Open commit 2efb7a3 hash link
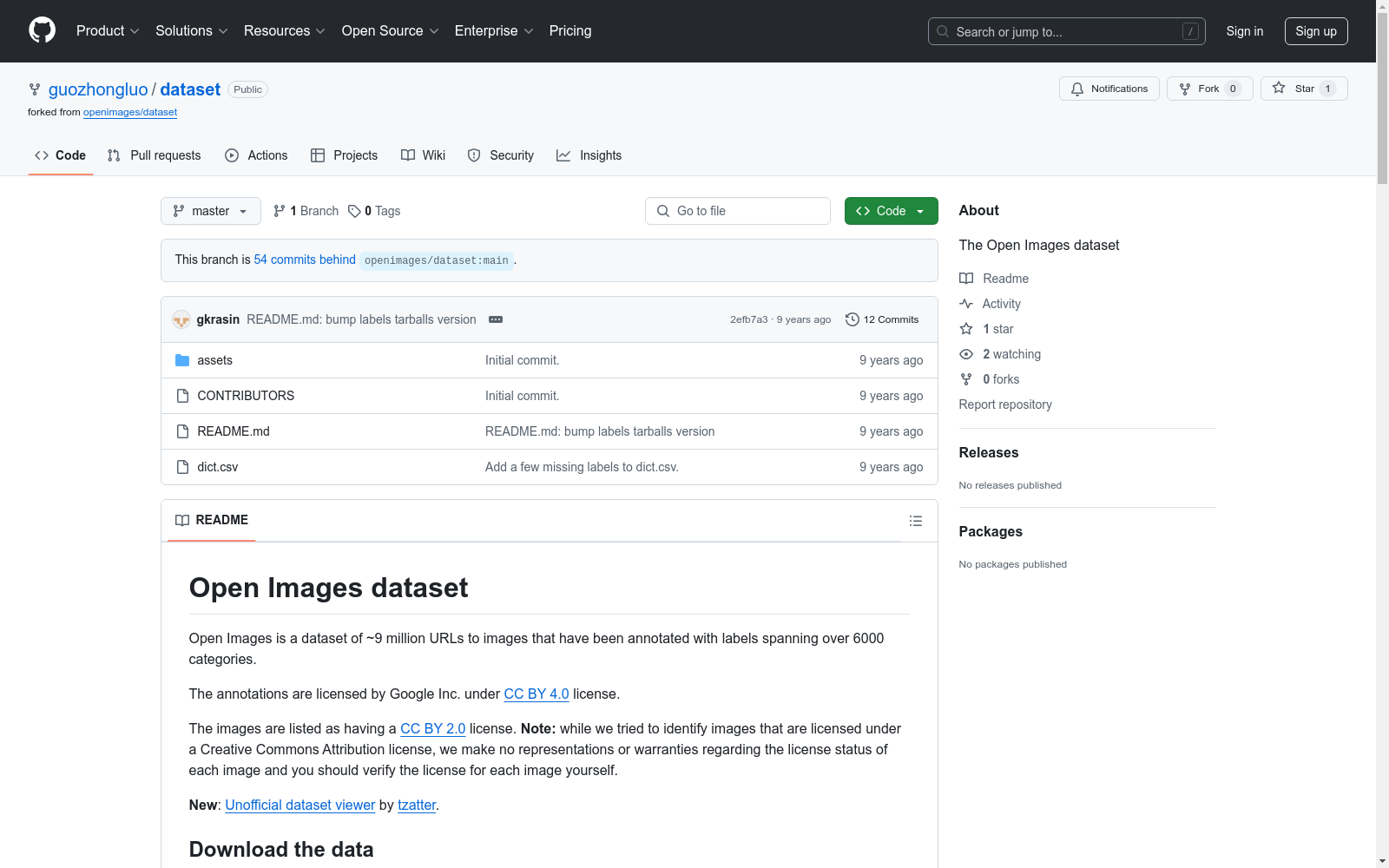Screen dimensions: 1389x868 [x=749, y=319]
